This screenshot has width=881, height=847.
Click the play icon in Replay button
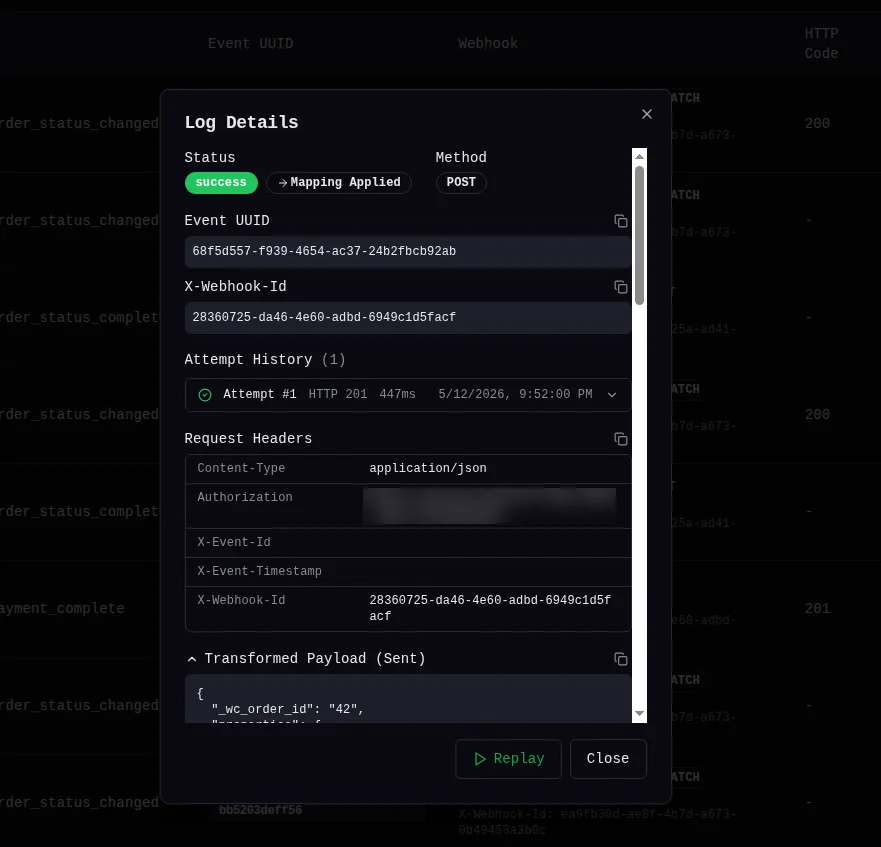click(x=480, y=759)
